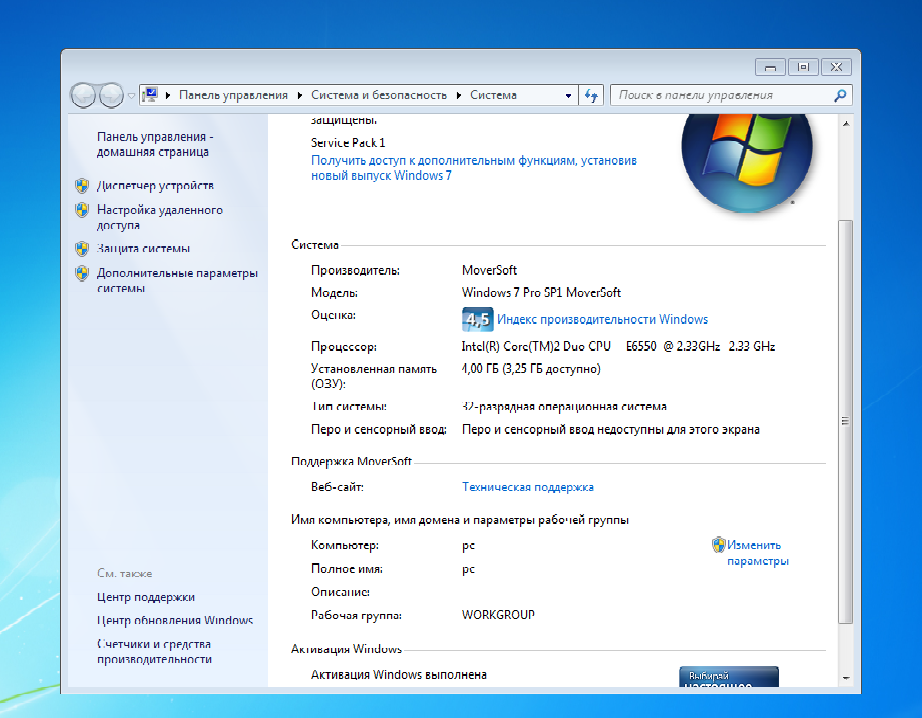Click the memory value "4,00 ГБ (3,25 ГБ доступно)"
Image resolution: width=922 pixels, height=718 pixels.
(x=531, y=369)
